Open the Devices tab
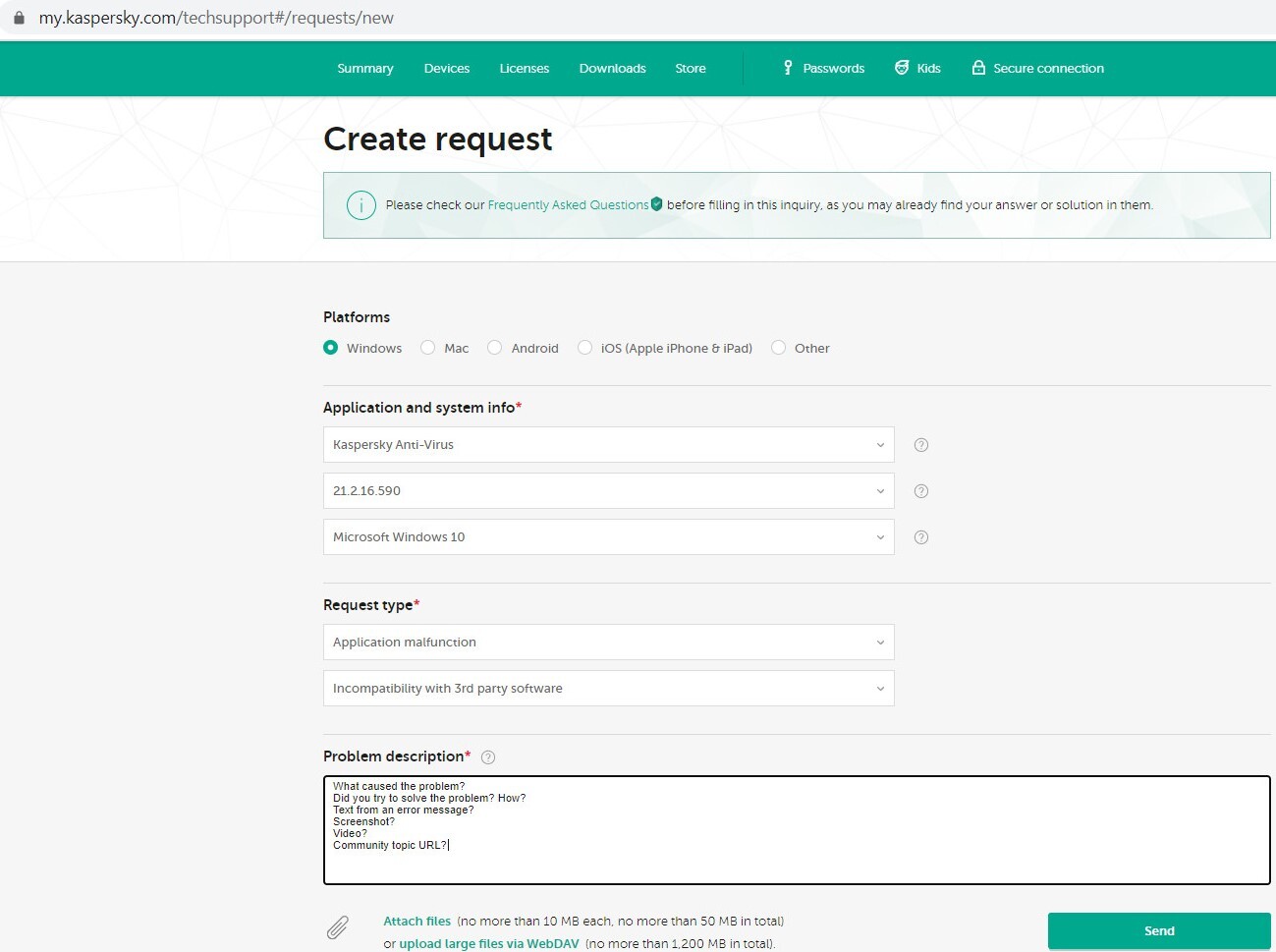Image resolution: width=1276 pixels, height=952 pixels. coord(447,69)
